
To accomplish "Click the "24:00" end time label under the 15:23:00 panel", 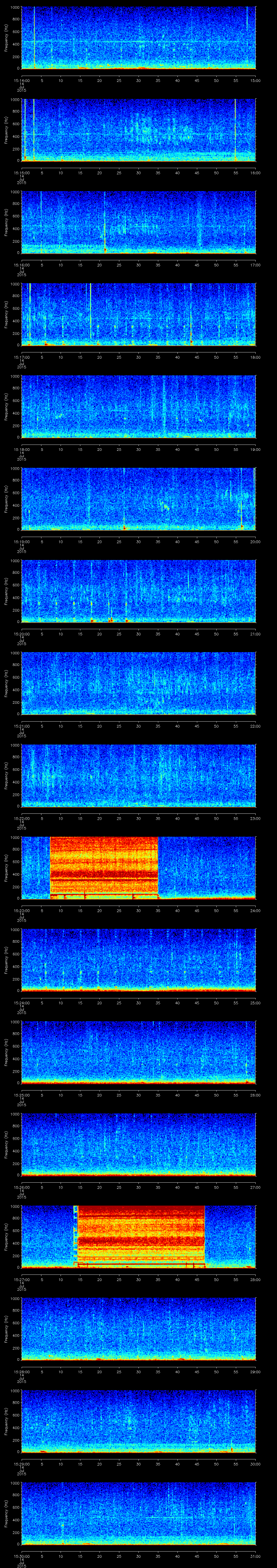I will (x=255, y=910).
